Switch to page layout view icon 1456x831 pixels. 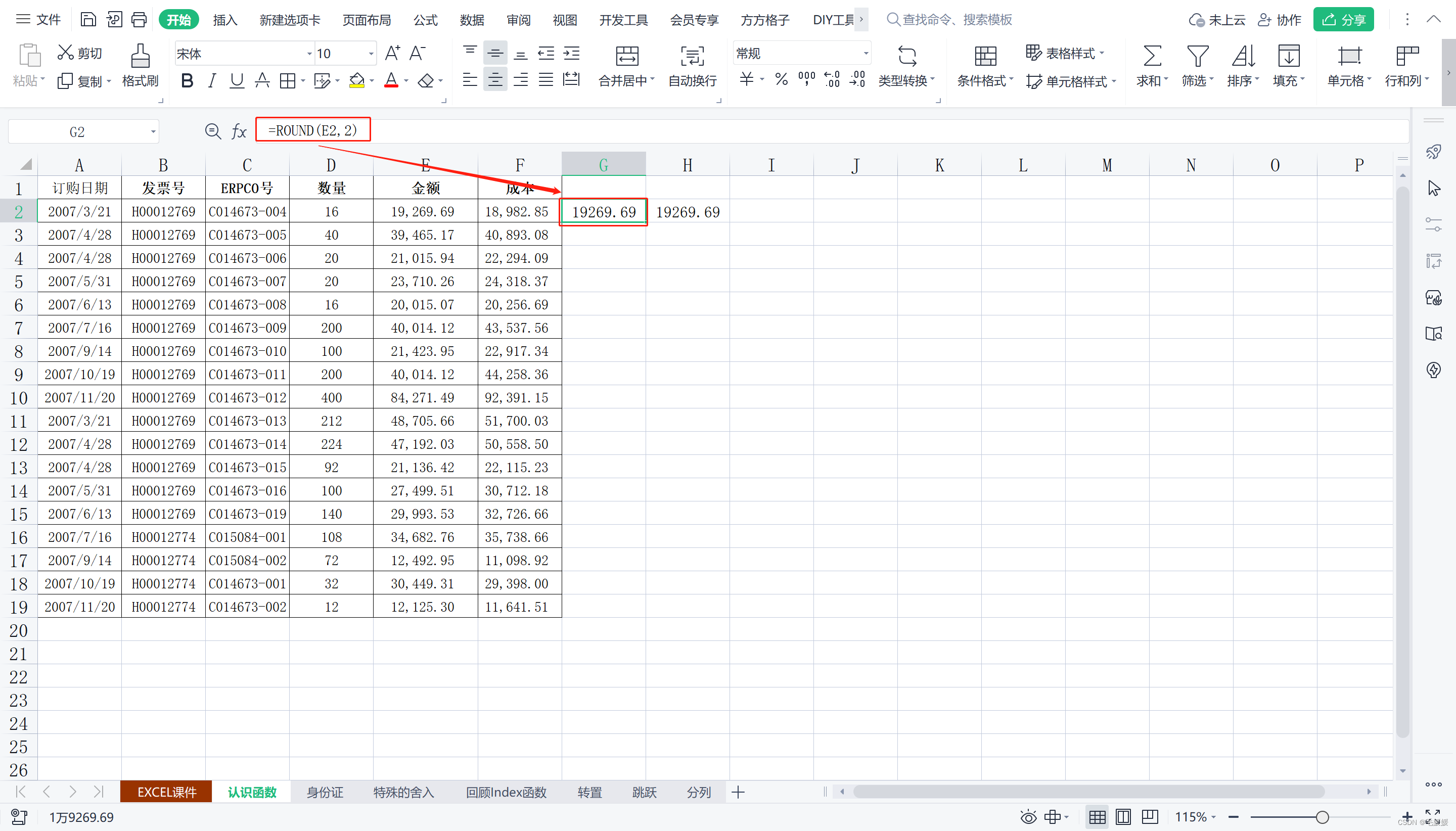pyautogui.click(x=1123, y=817)
